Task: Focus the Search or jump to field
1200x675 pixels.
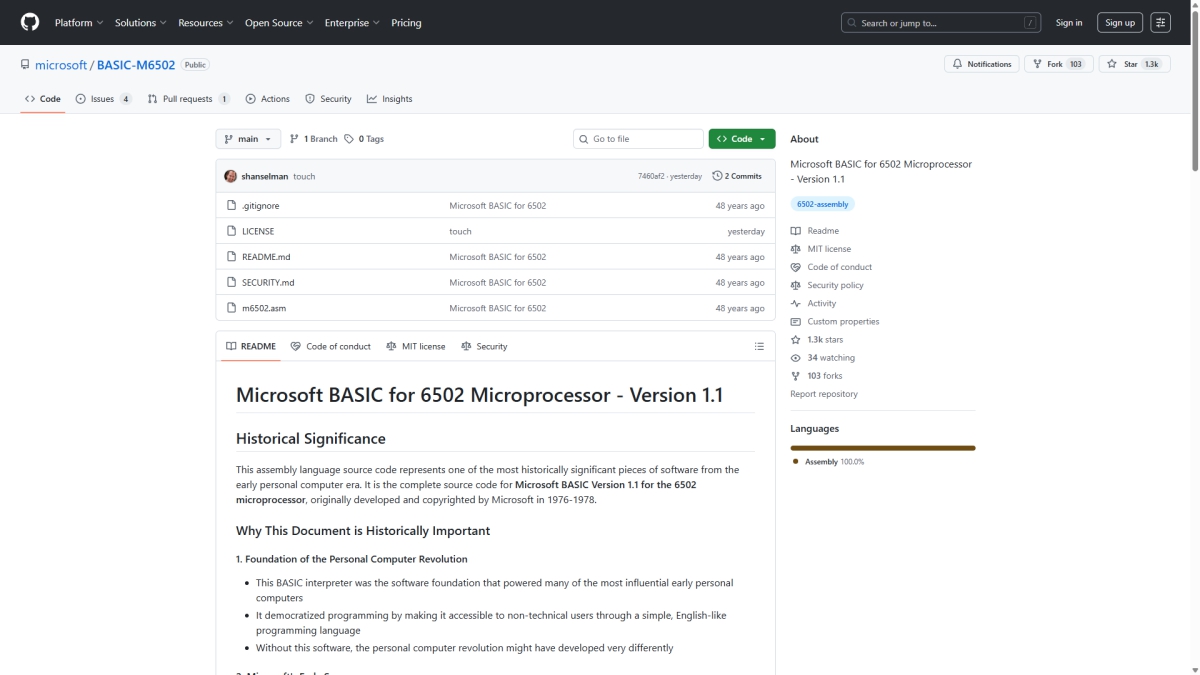Action: coord(941,23)
